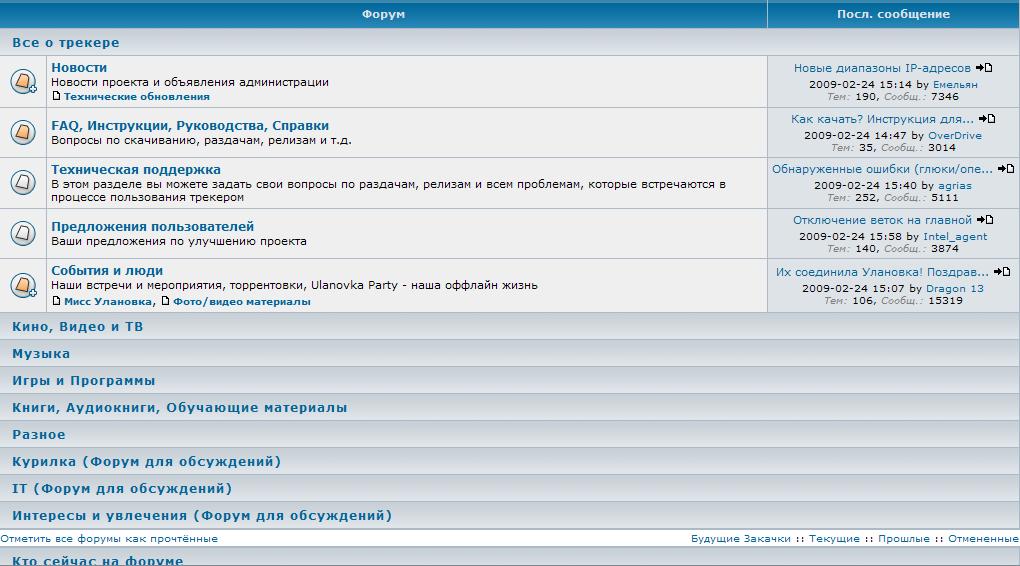Click the Форум column header
Image resolution: width=1020 pixels, height=566 pixels.
pyautogui.click(x=383, y=14)
